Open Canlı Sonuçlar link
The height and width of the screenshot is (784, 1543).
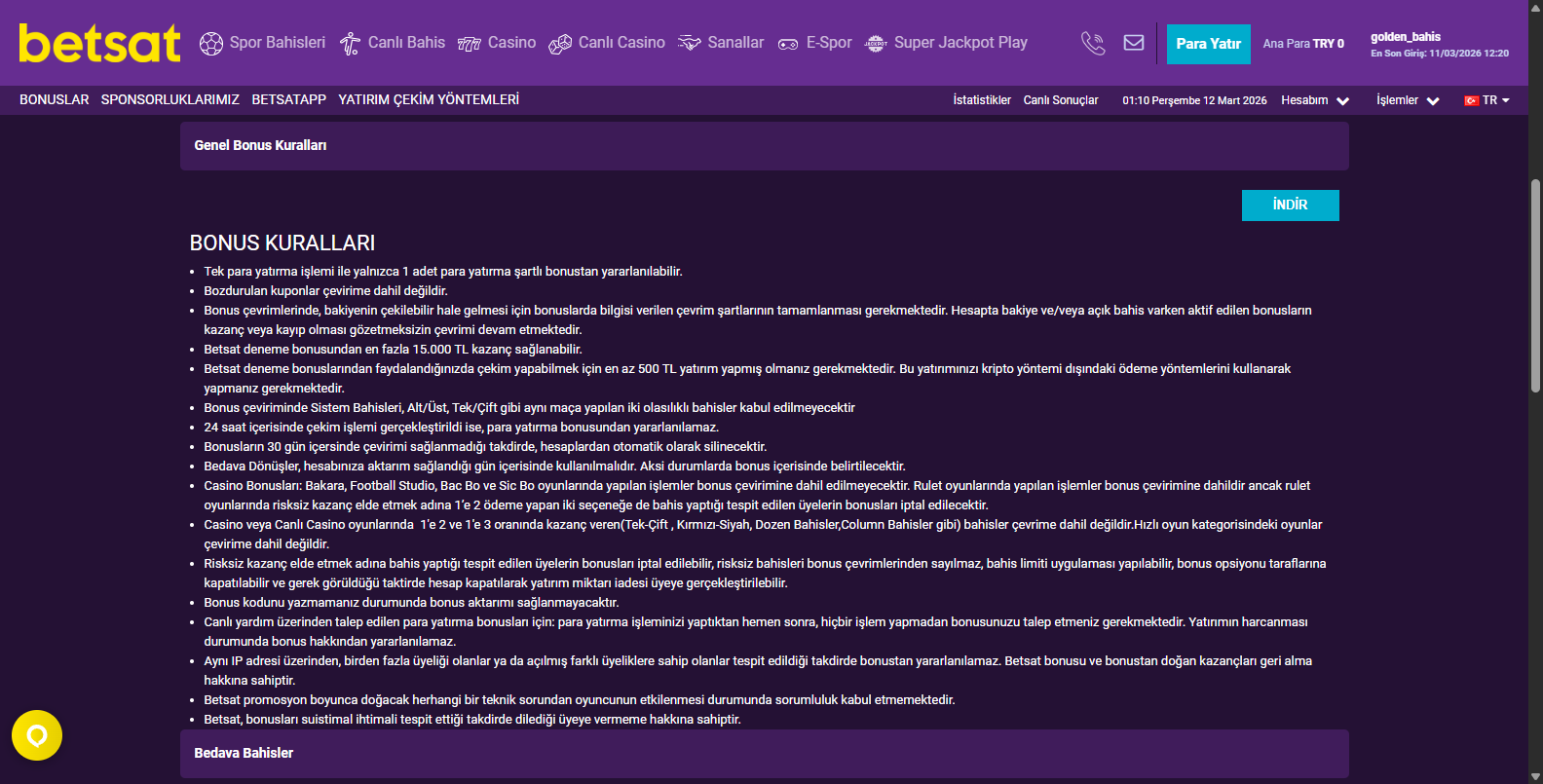click(x=1061, y=100)
